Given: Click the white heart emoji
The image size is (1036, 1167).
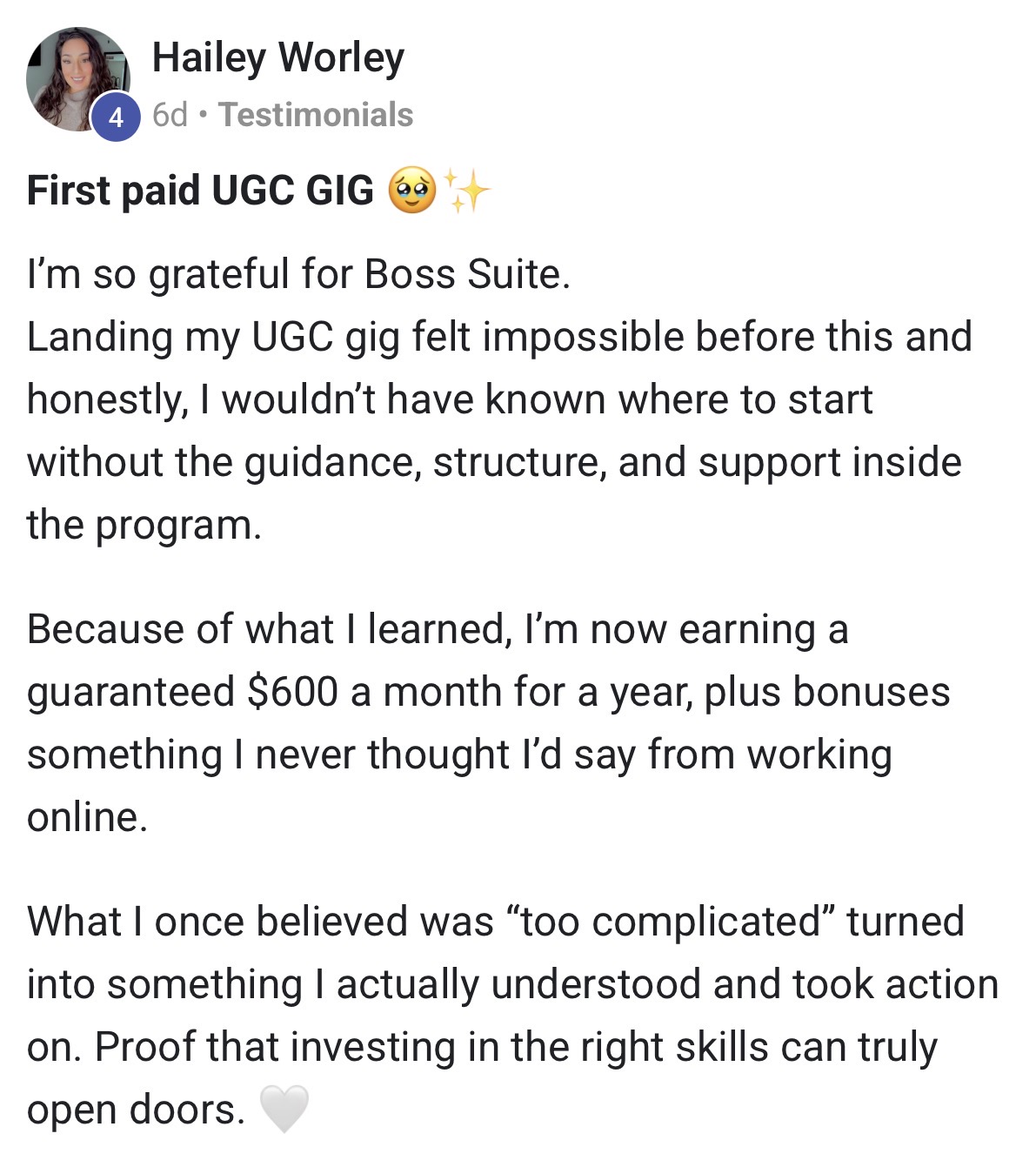Looking at the screenshot, I should point(284,1109).
